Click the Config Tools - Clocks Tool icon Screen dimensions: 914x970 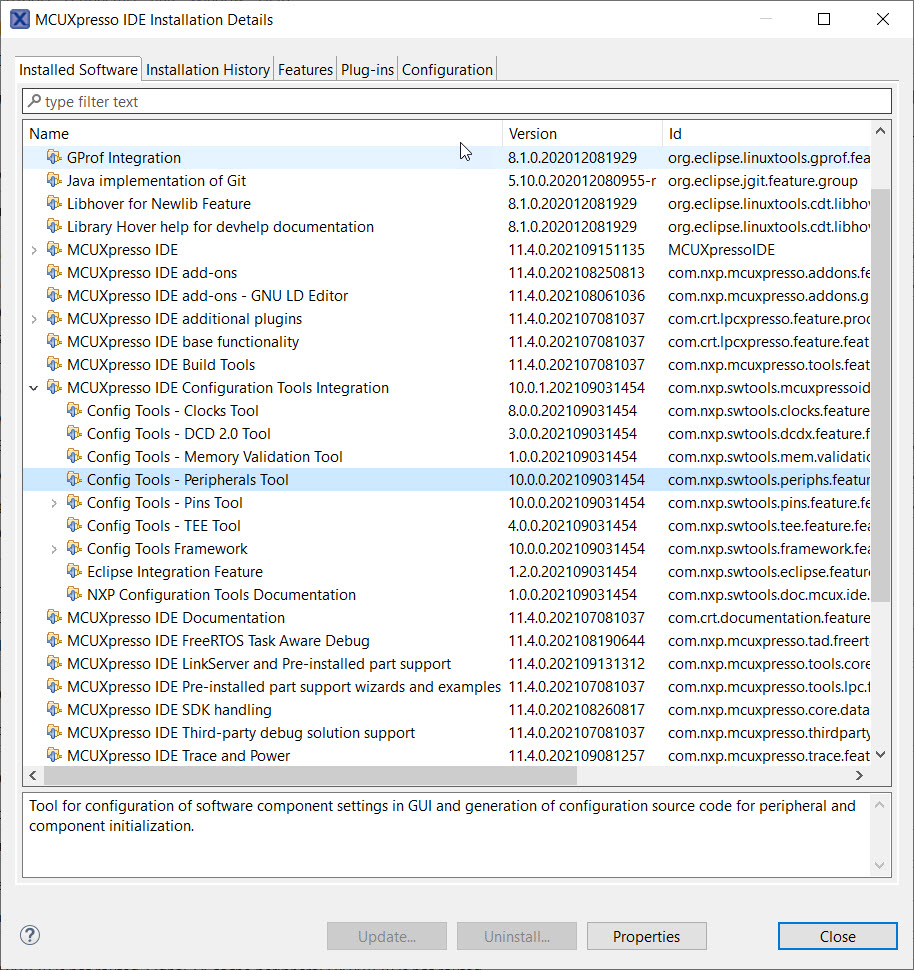pos(74,410)
